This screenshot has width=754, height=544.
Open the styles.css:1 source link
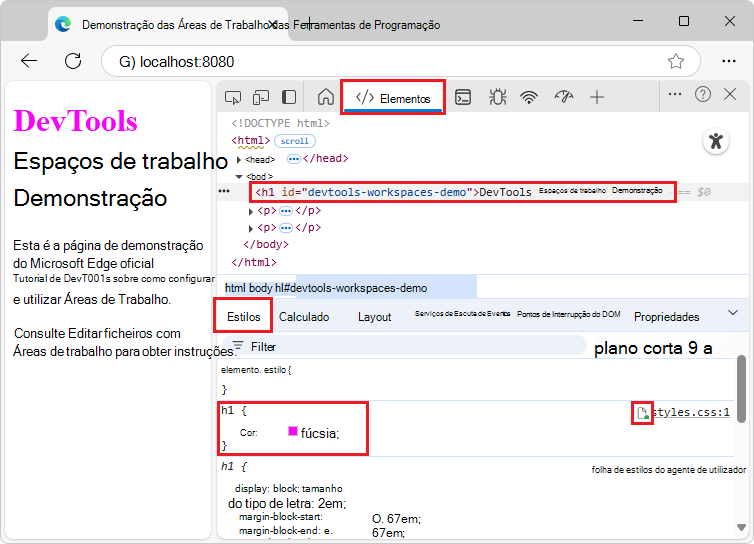click(691, 412)
